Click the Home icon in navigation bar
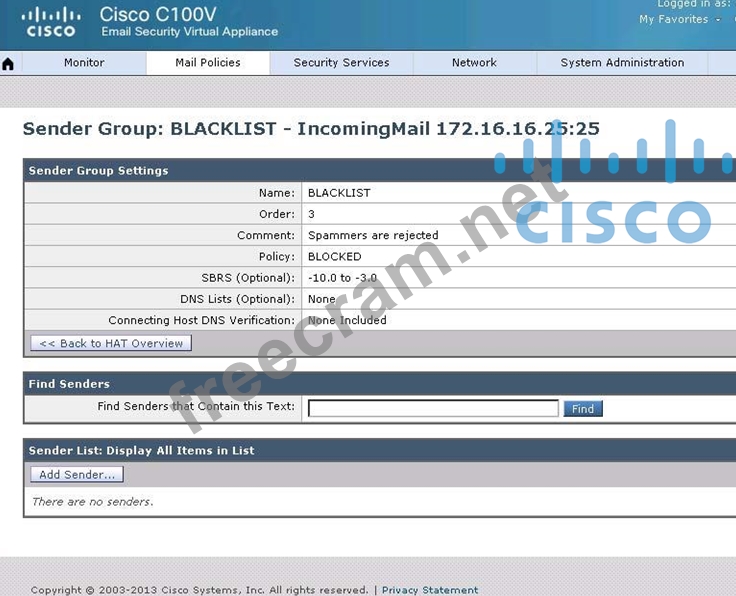The height and width of the screenshot is (596, 736). [x=9, y=64]
